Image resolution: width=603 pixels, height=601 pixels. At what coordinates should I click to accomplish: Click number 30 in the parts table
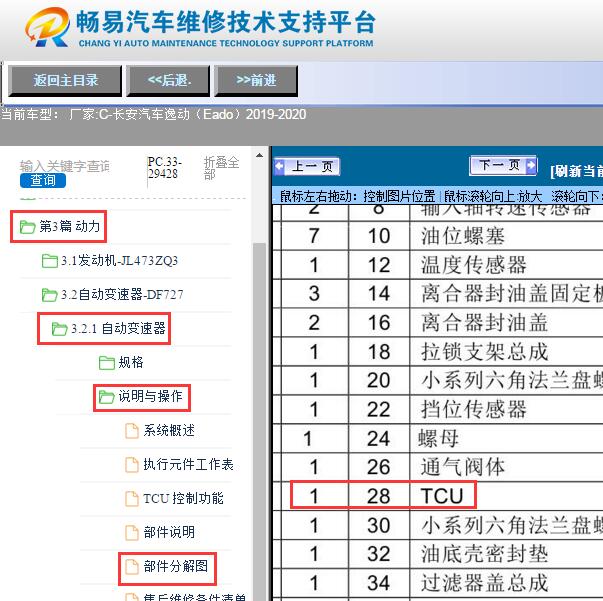click(x=379, y=525)
